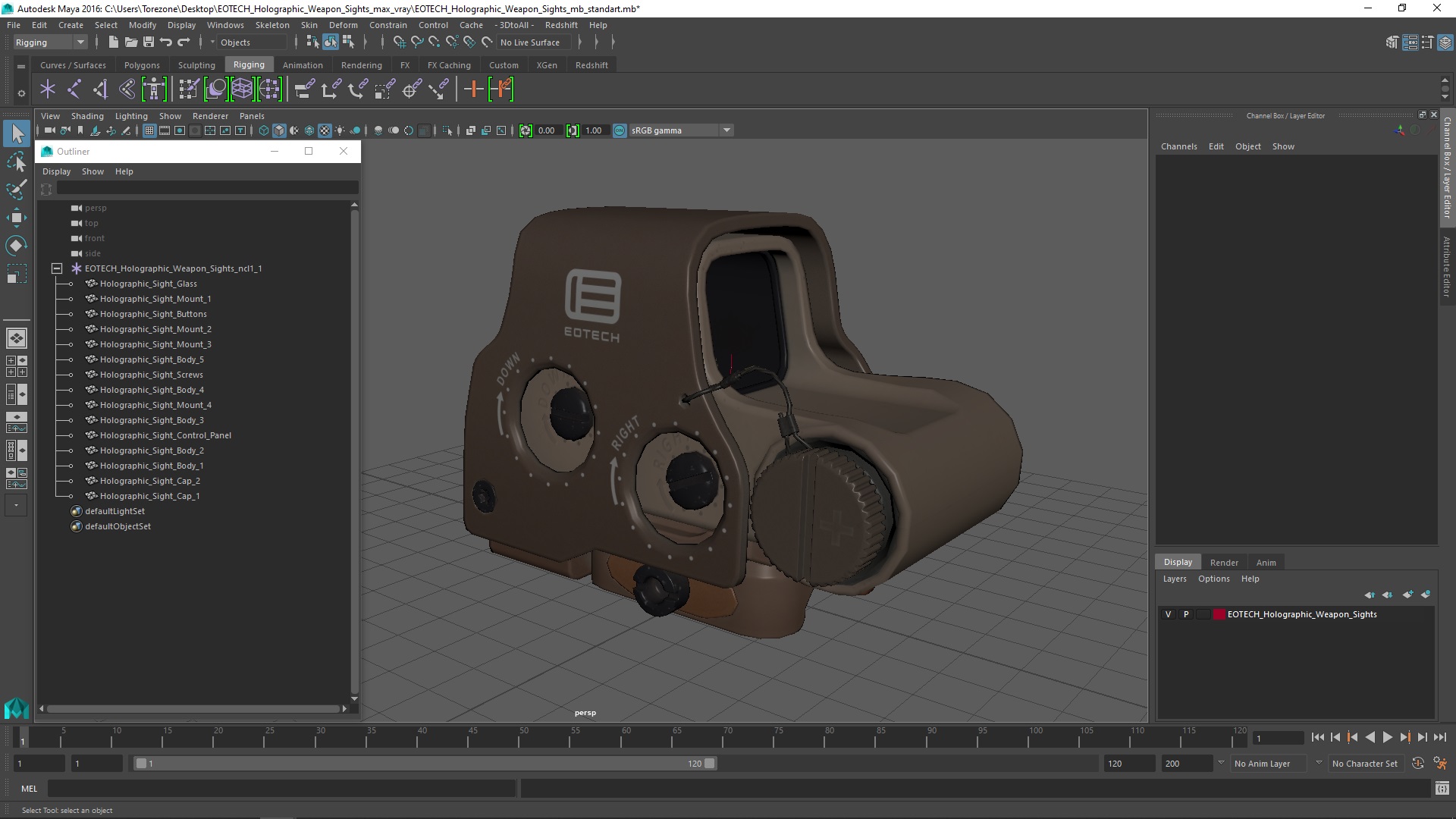Step forward one key
The width and height of the screenshot is (1456, 819).
click(x=1404, y=737)
